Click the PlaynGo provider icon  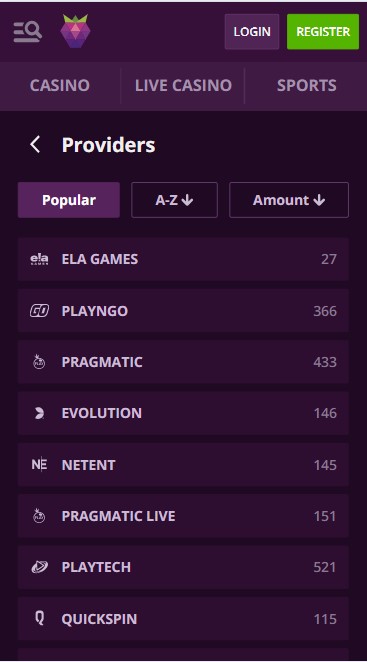coord(39,311)
